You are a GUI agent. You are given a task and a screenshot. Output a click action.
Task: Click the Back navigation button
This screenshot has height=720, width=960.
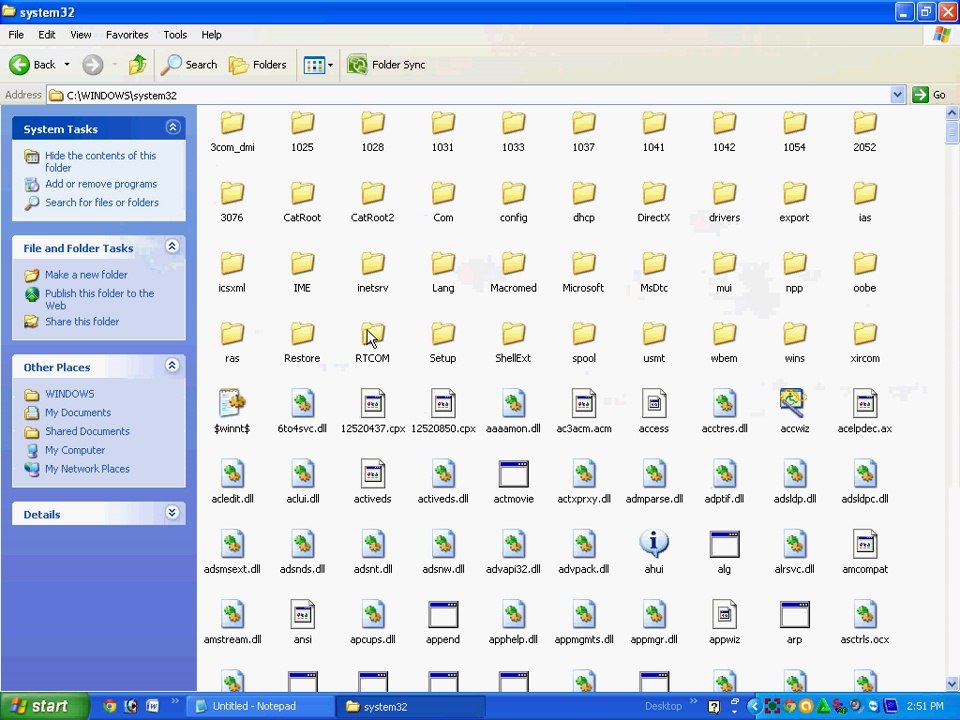point(32,64)
